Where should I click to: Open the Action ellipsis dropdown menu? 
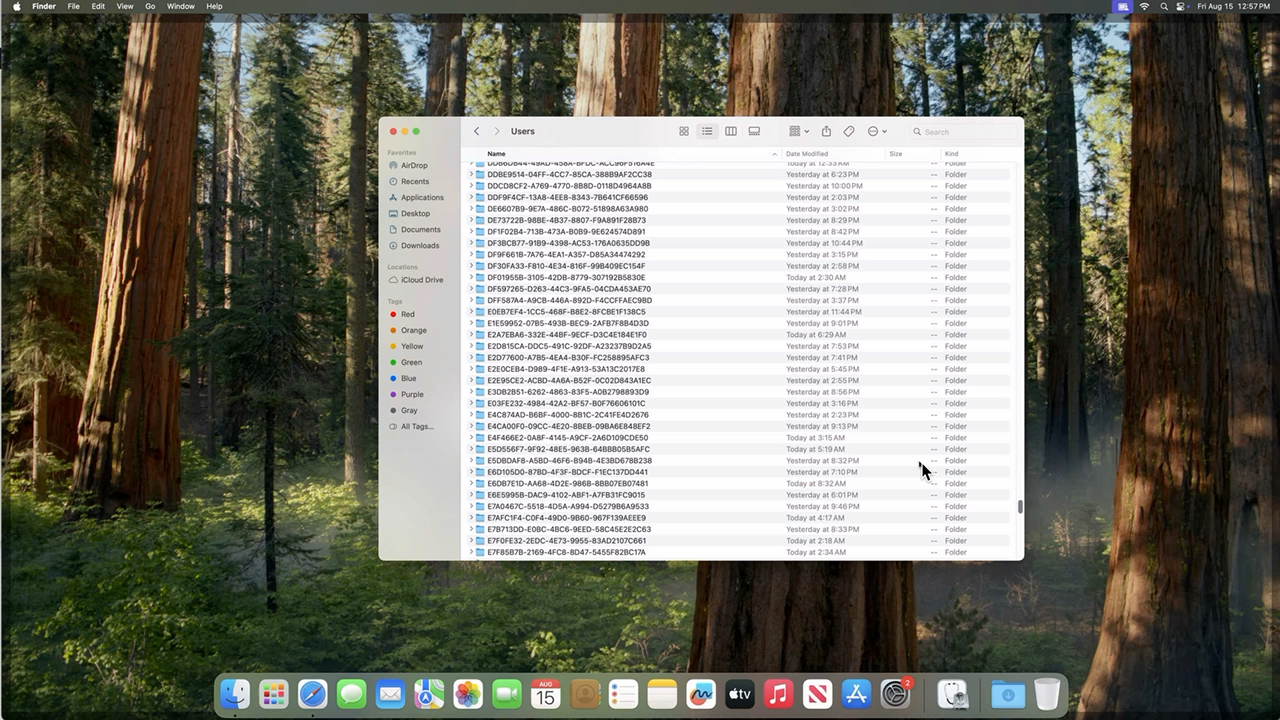pyautogui.click(x=877, y=131)
